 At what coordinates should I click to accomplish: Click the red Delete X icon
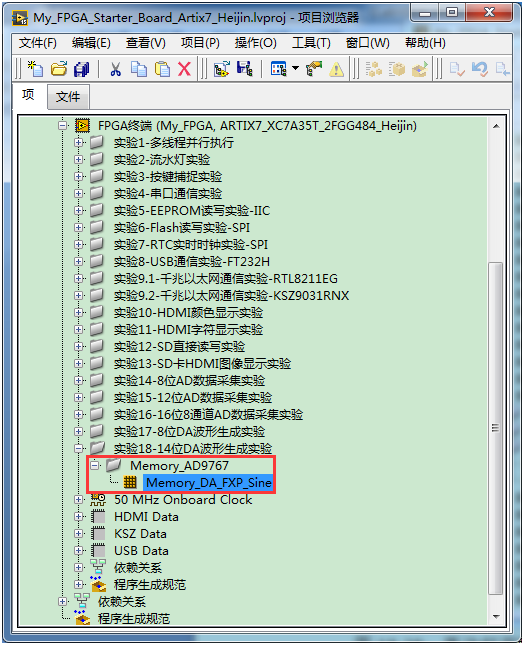(184, 69)
